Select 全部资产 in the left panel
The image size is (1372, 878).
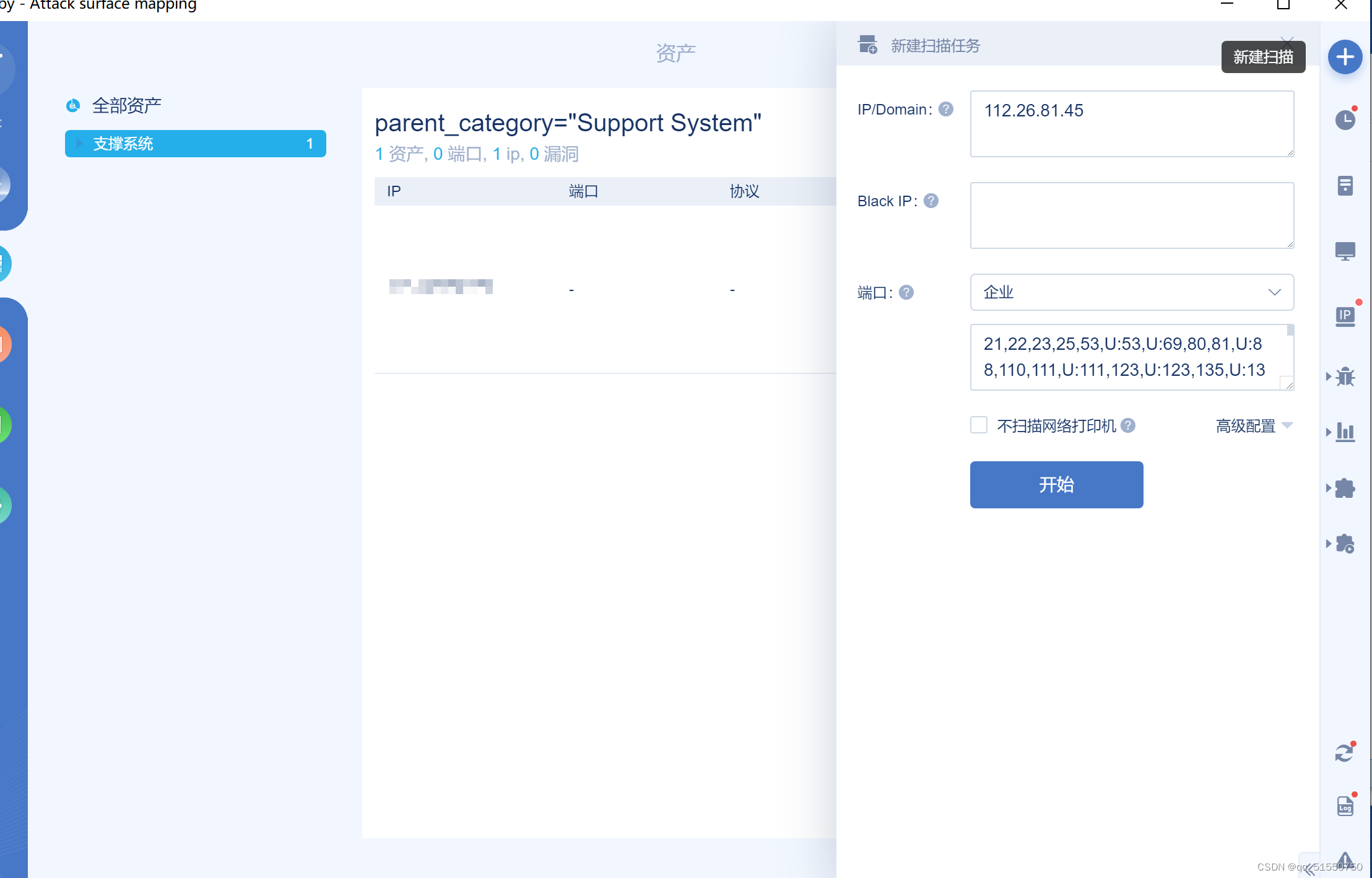(x=126, y=105)
